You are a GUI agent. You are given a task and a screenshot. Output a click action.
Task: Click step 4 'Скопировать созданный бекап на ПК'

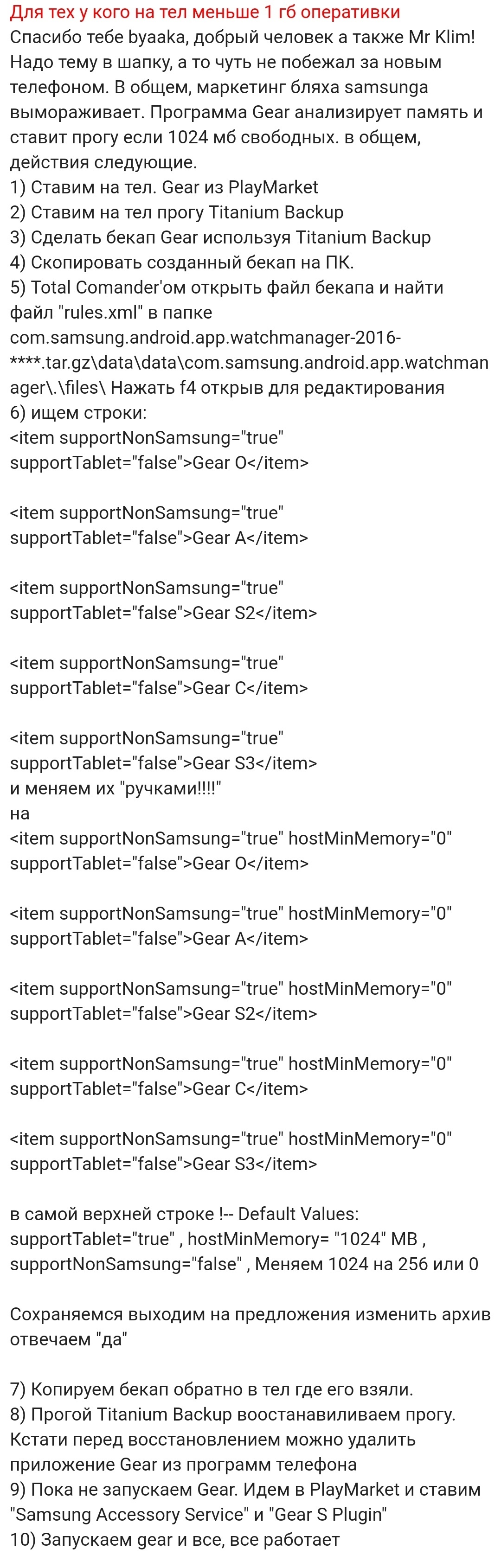coord(181,262)
